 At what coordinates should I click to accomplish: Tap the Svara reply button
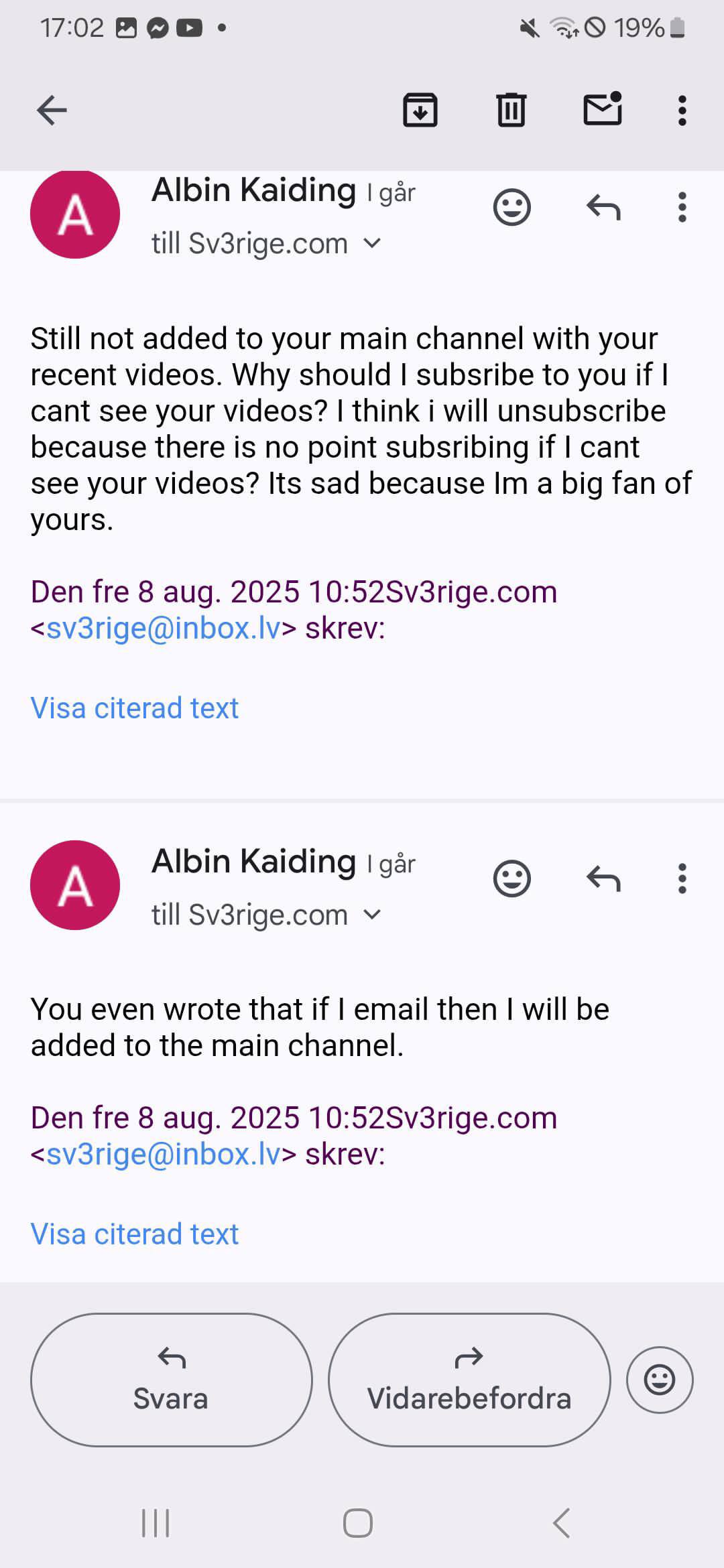coord(171,1380)
